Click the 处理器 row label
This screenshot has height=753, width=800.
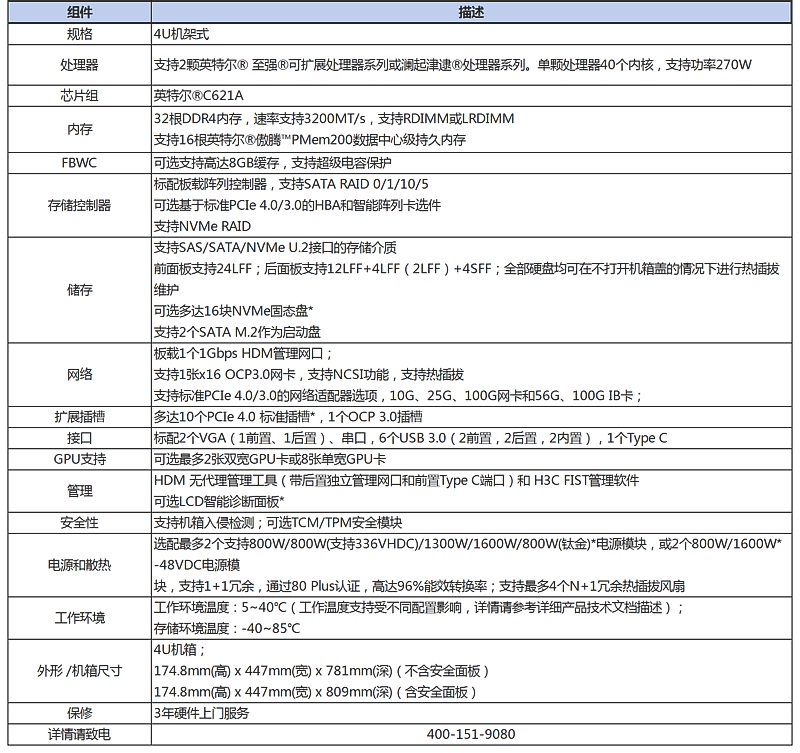[x=80, y=65]
